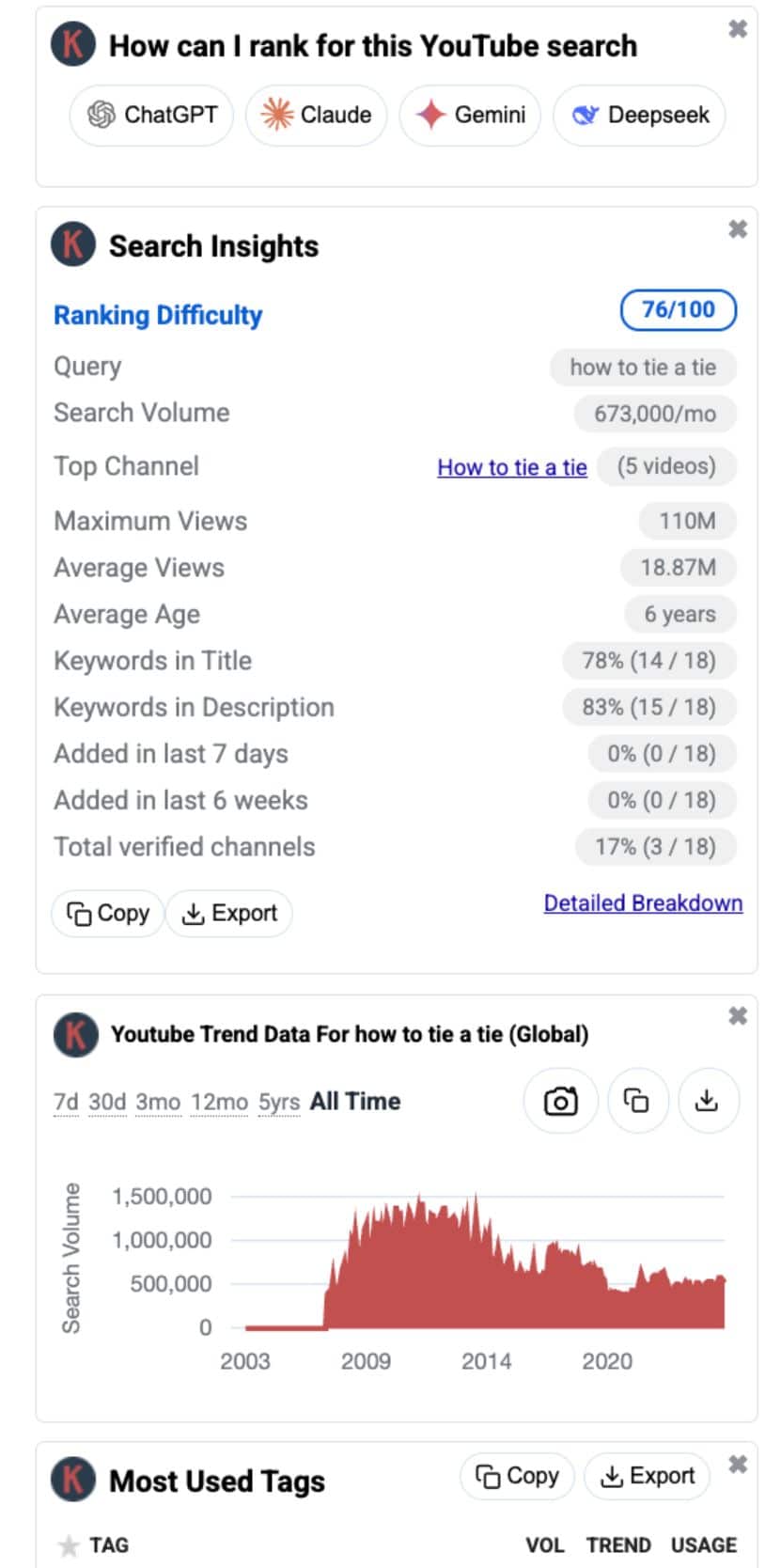The image size is (781, 1568).
Task: Click the '(5 videos)' top channel badge
Action: pyautogui.click(x=666, y=466)
